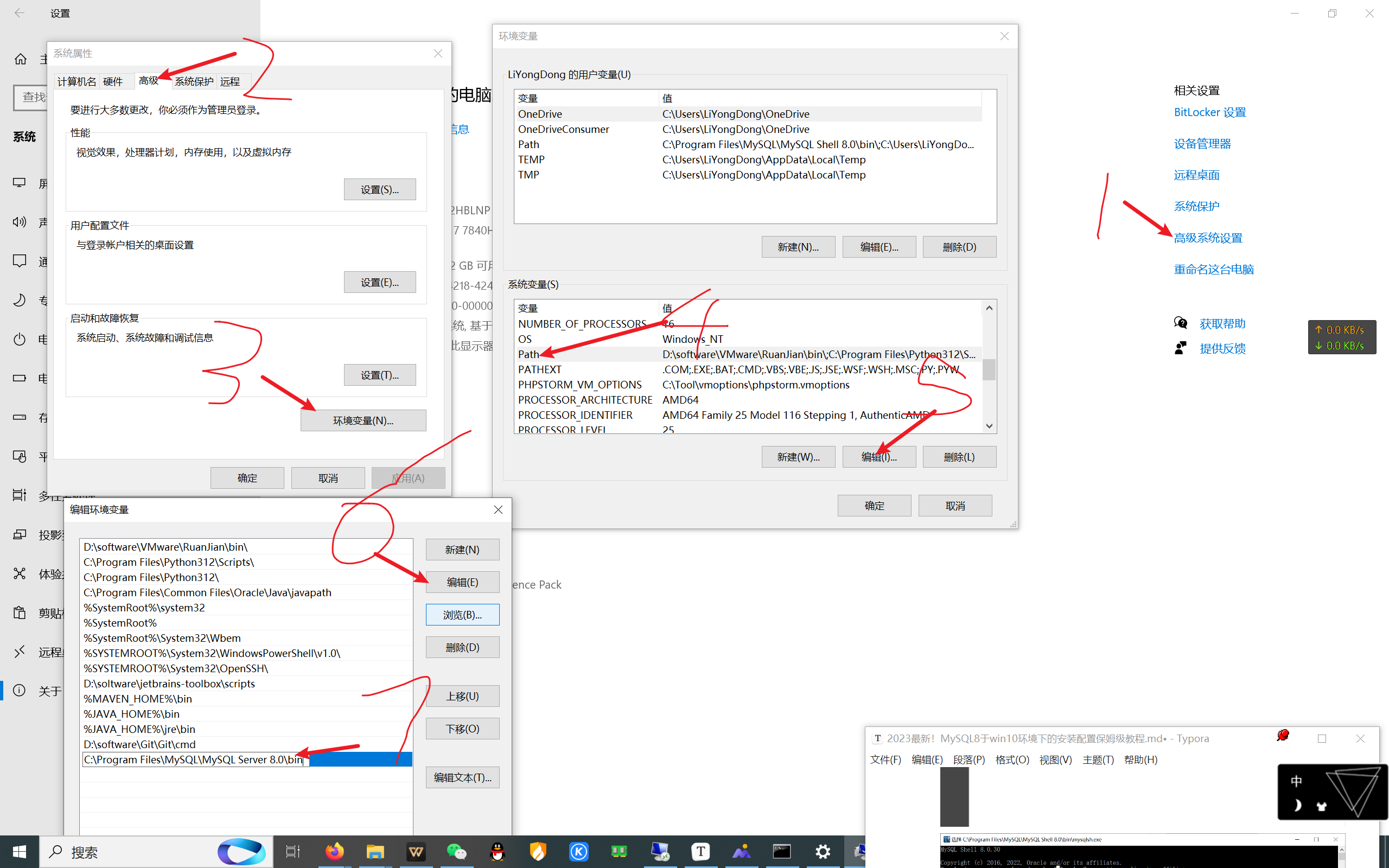
Task: Open QQ penguin icon on taskbar
Action: (x=497, y=852)
